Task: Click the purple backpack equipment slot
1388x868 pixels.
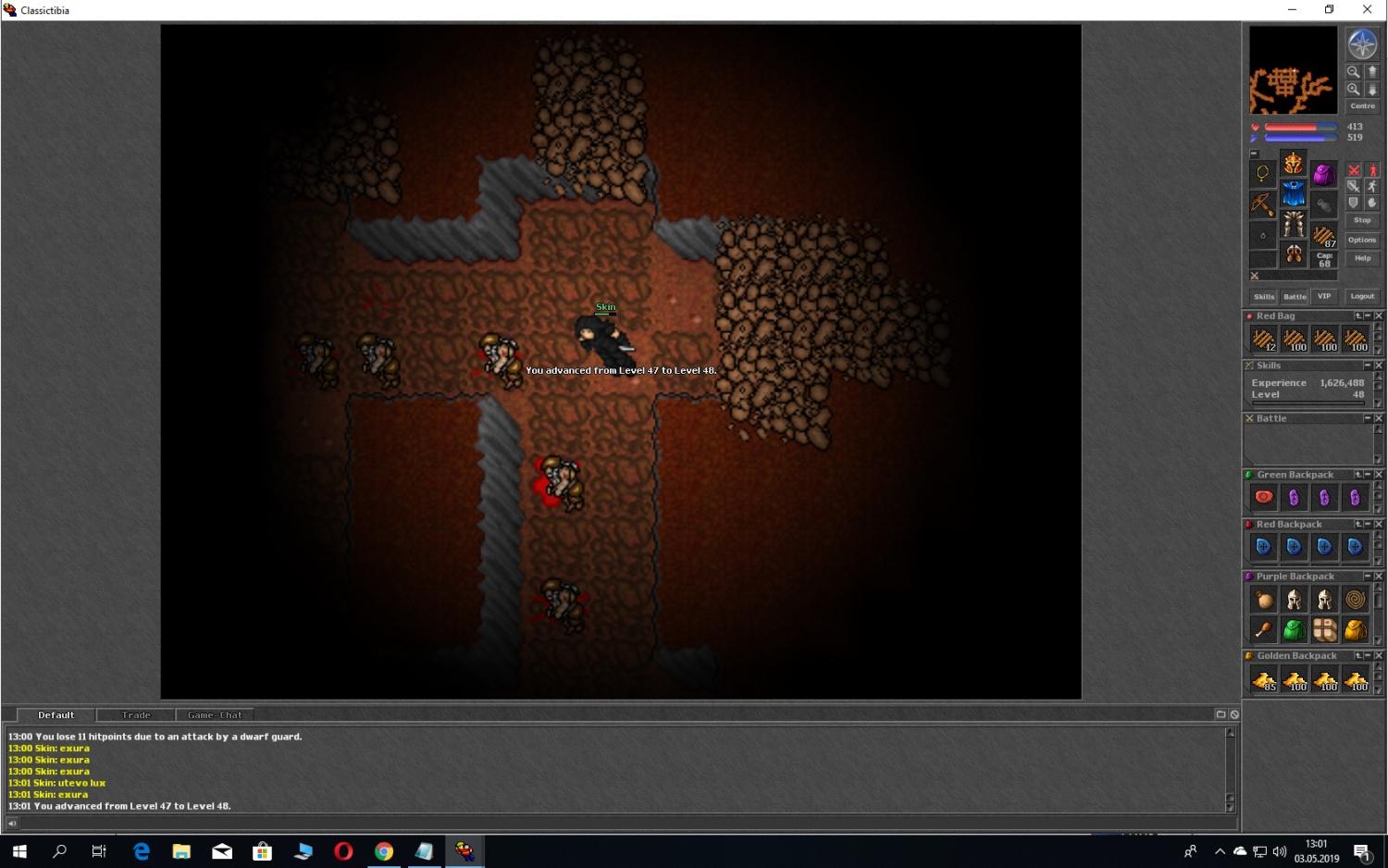Action: pyautogui.click(x=1323, y=174)
